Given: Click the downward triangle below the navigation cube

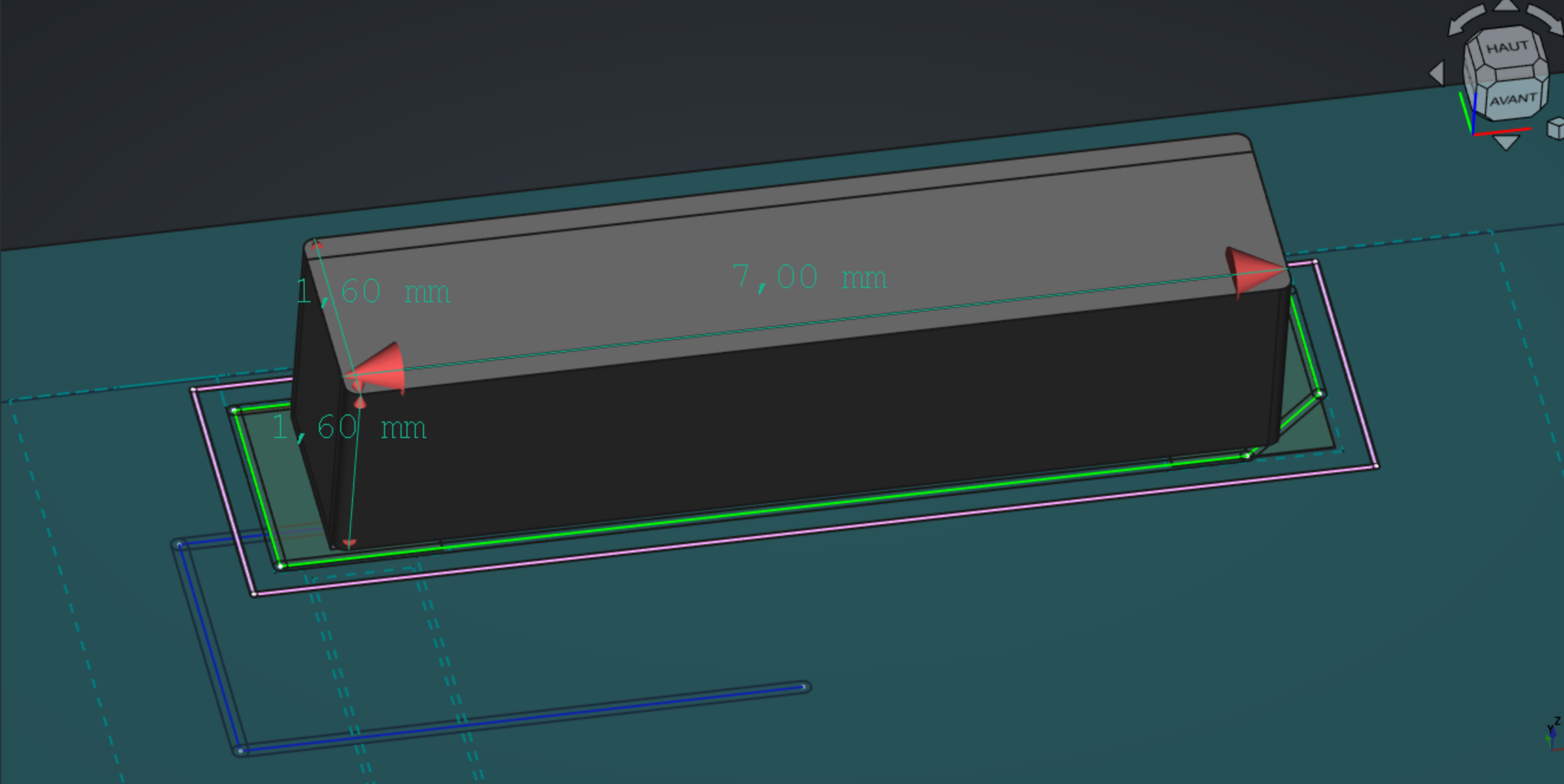Looking at the screenshot, I should pyautogui.click(x=1506, y=143).
